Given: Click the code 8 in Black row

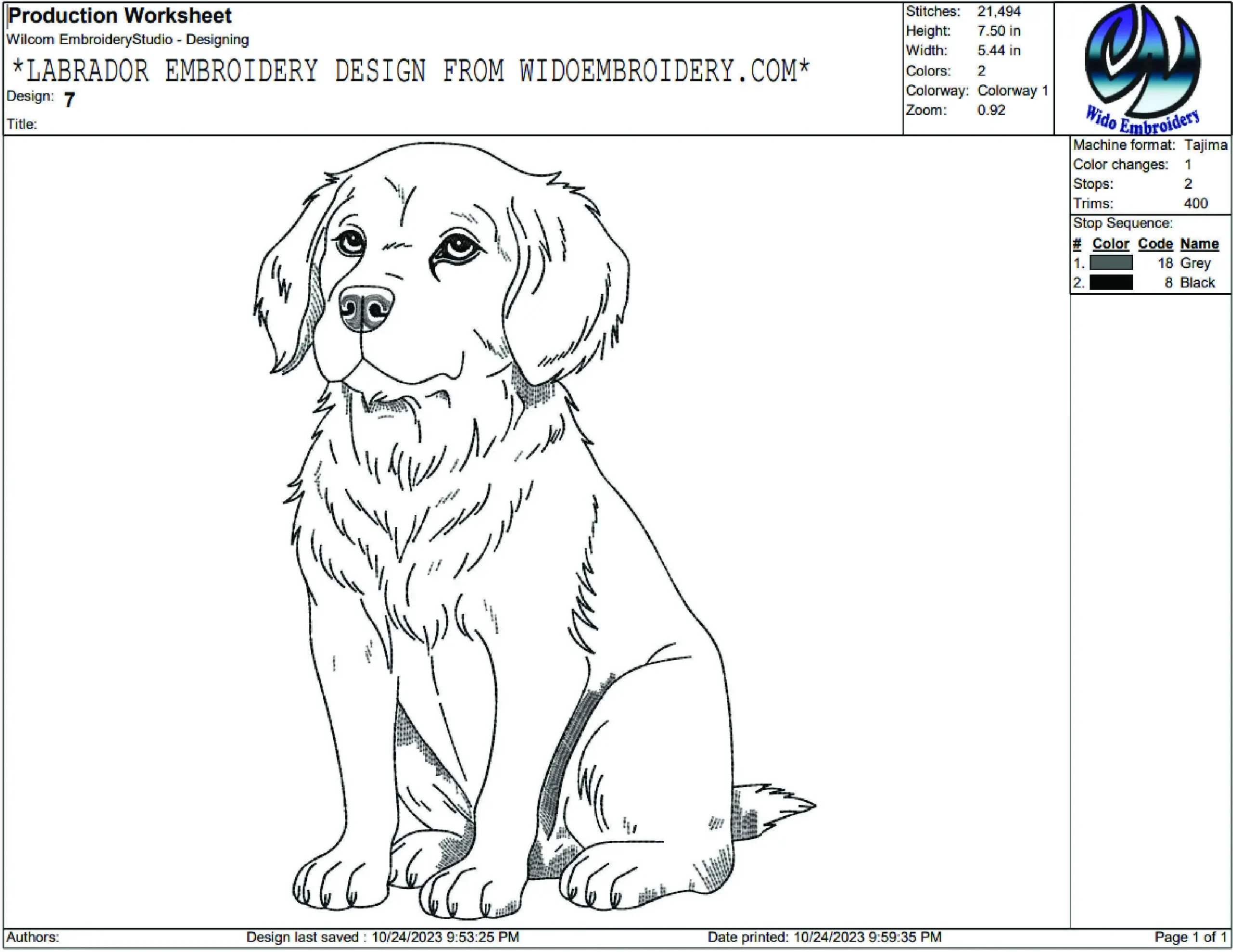Looking at the screenshot, I should coord(1168,283).
